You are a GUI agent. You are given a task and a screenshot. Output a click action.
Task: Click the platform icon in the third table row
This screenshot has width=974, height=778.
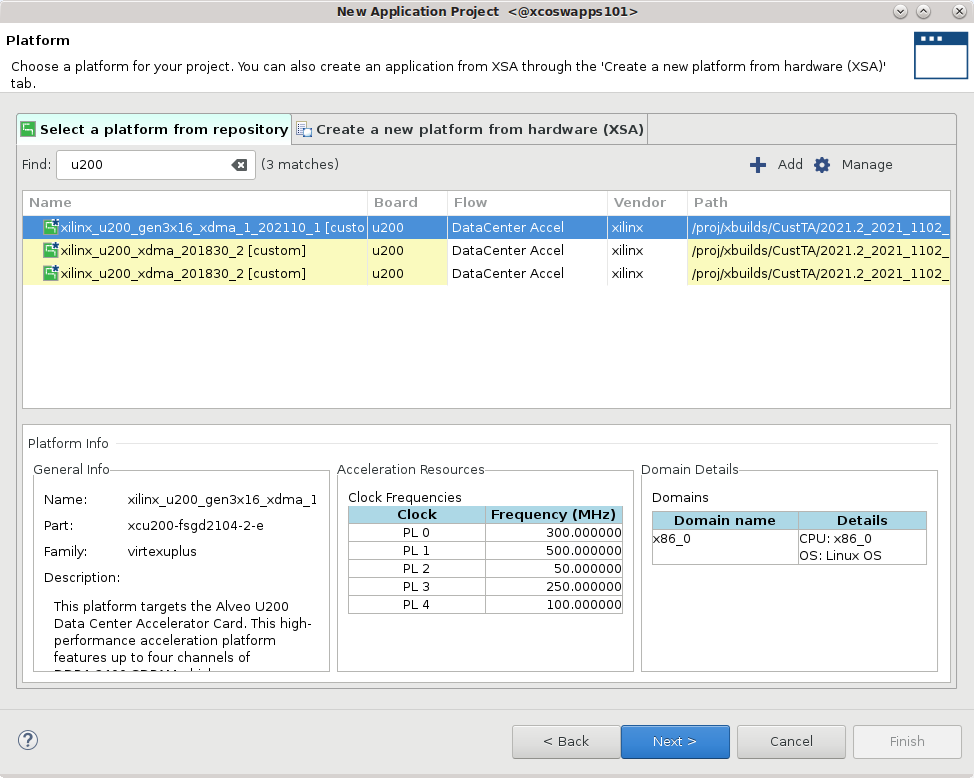51,274
